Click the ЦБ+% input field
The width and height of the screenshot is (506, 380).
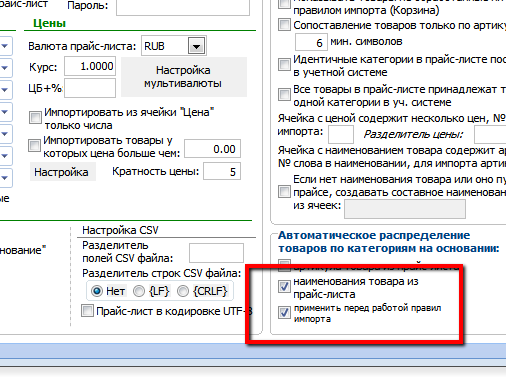point(90,88)
